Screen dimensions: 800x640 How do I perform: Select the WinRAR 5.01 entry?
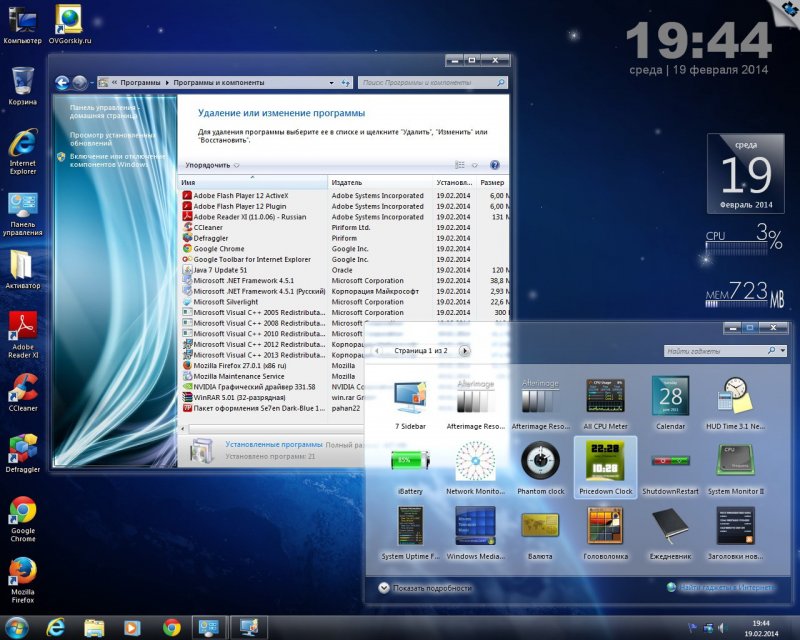point(272,397)
